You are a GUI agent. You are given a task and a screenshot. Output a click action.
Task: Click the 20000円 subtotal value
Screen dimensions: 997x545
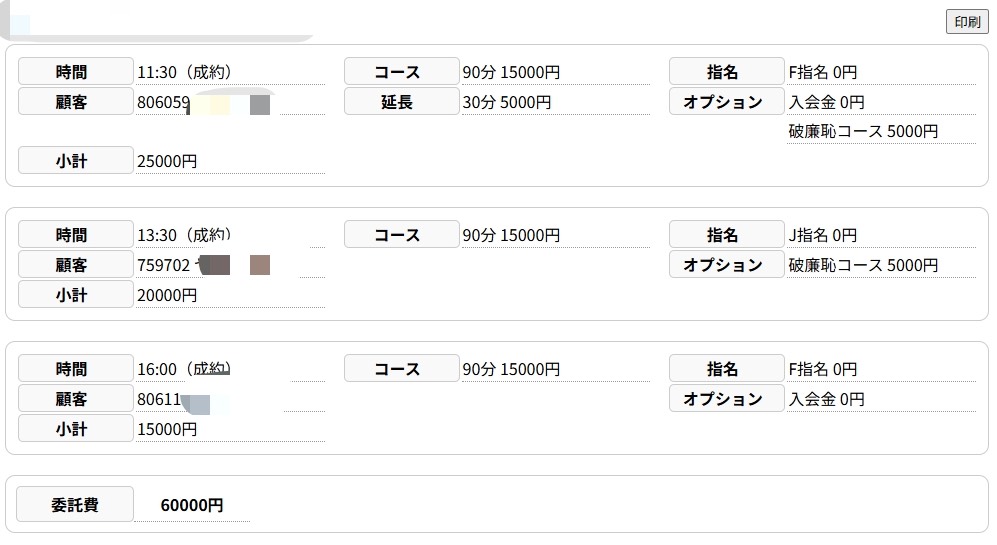167,295
